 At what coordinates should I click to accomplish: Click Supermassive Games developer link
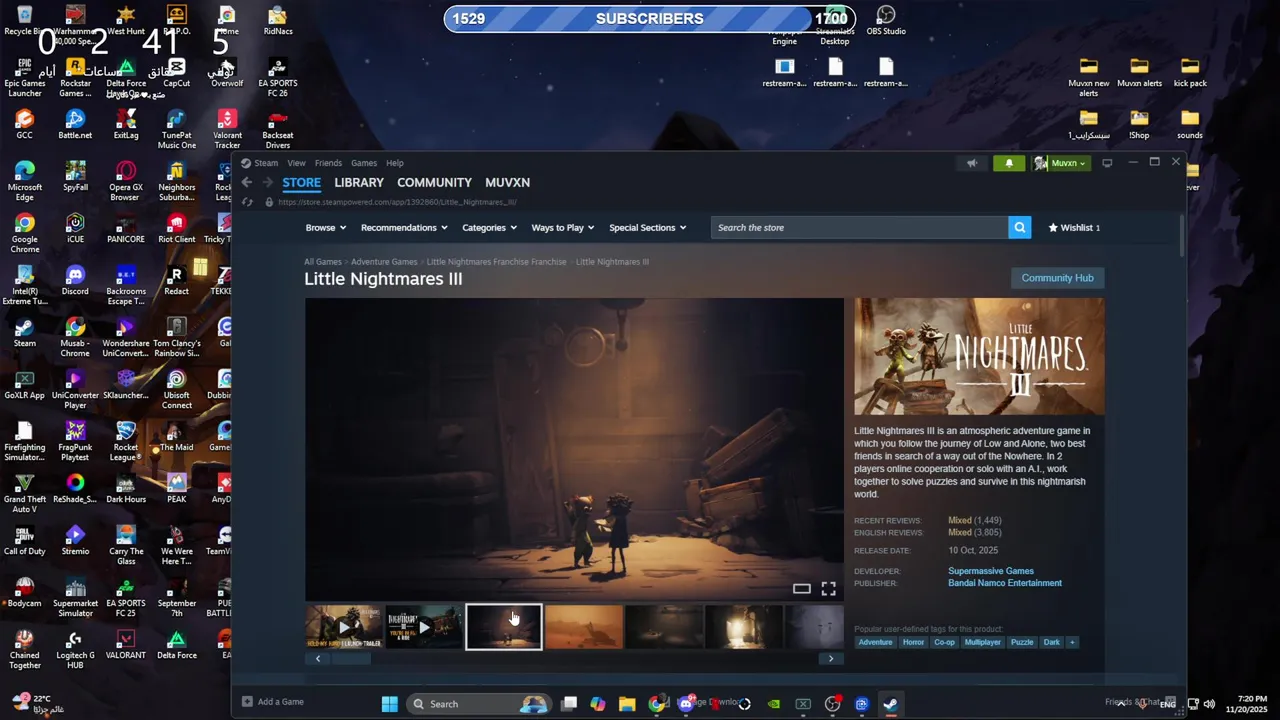pos(991,571)
